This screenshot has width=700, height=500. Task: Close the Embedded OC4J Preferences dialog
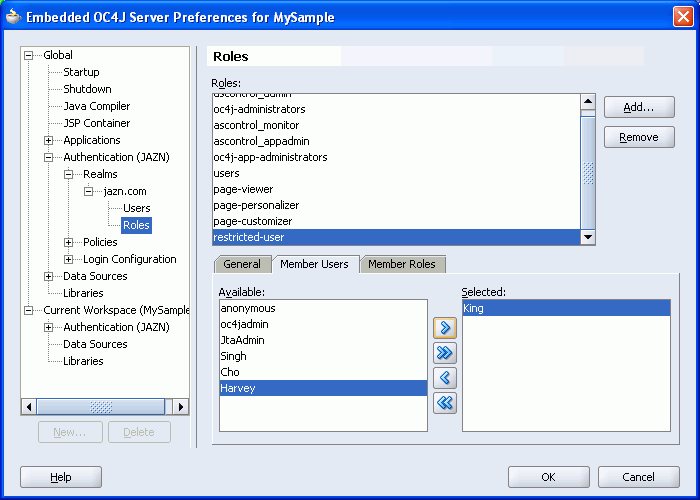pyautogui.click(x=683, y=17)
